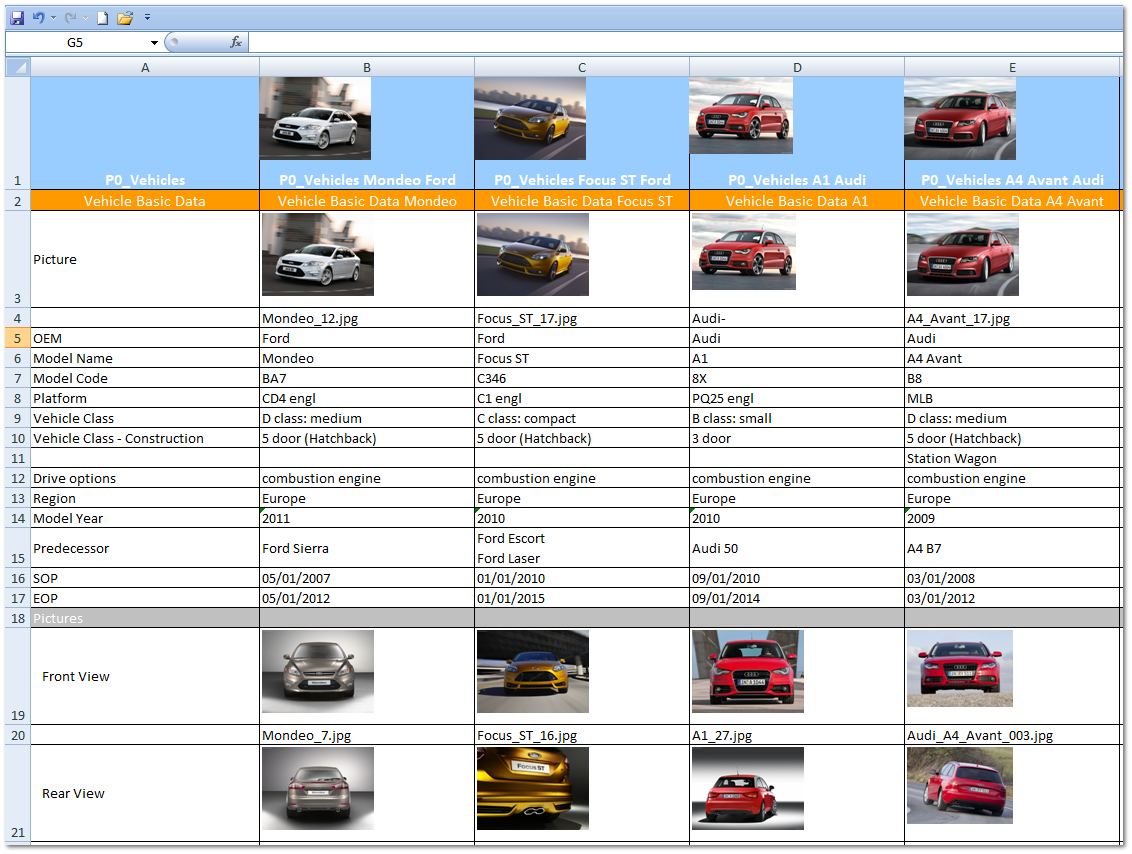The width and height of the screenshot is (1132, 854).
Task: Select row 11 header
Action: click(x=17, y=458)
